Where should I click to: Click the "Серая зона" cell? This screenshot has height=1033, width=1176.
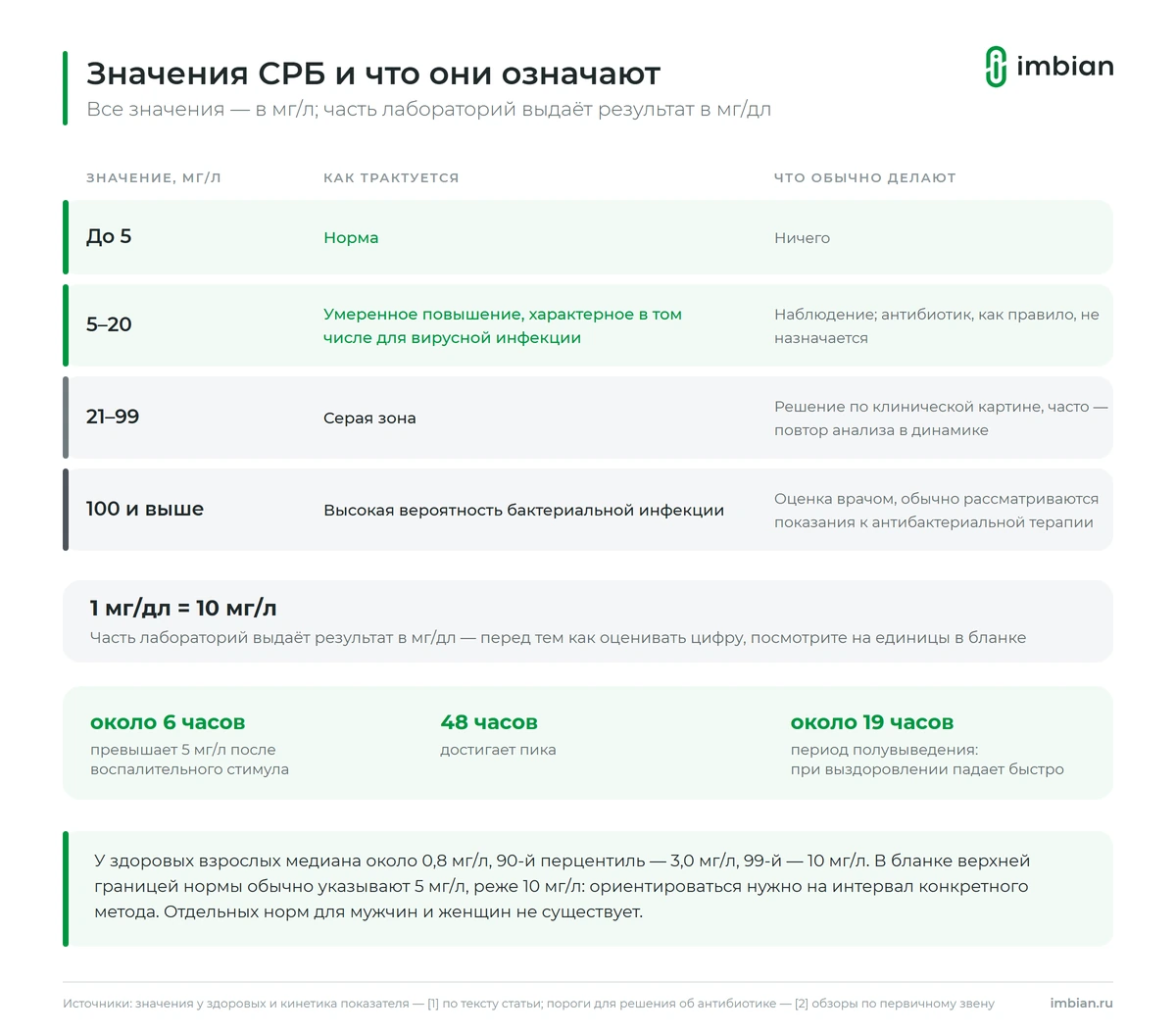(x=369, y=418)
